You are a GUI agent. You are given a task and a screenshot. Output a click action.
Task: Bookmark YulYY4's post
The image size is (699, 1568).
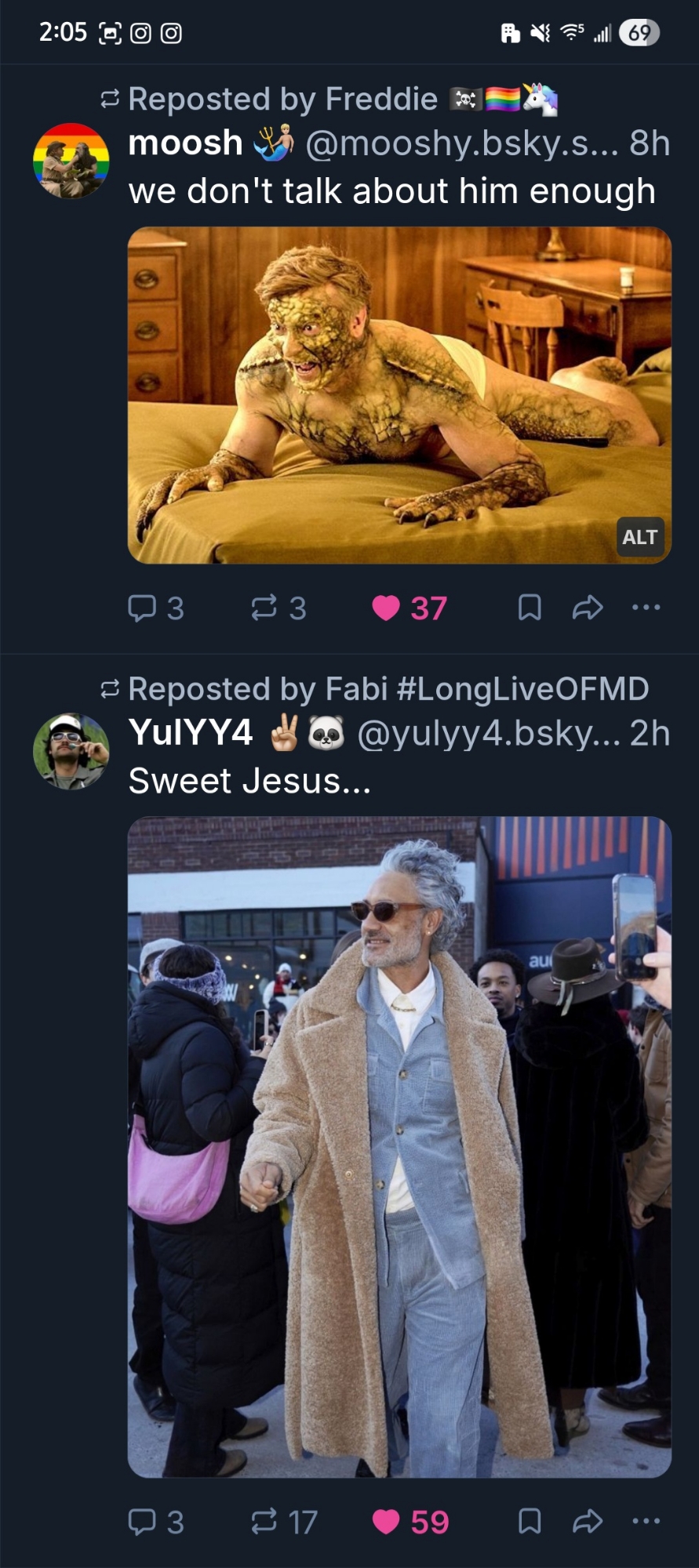530,1522
